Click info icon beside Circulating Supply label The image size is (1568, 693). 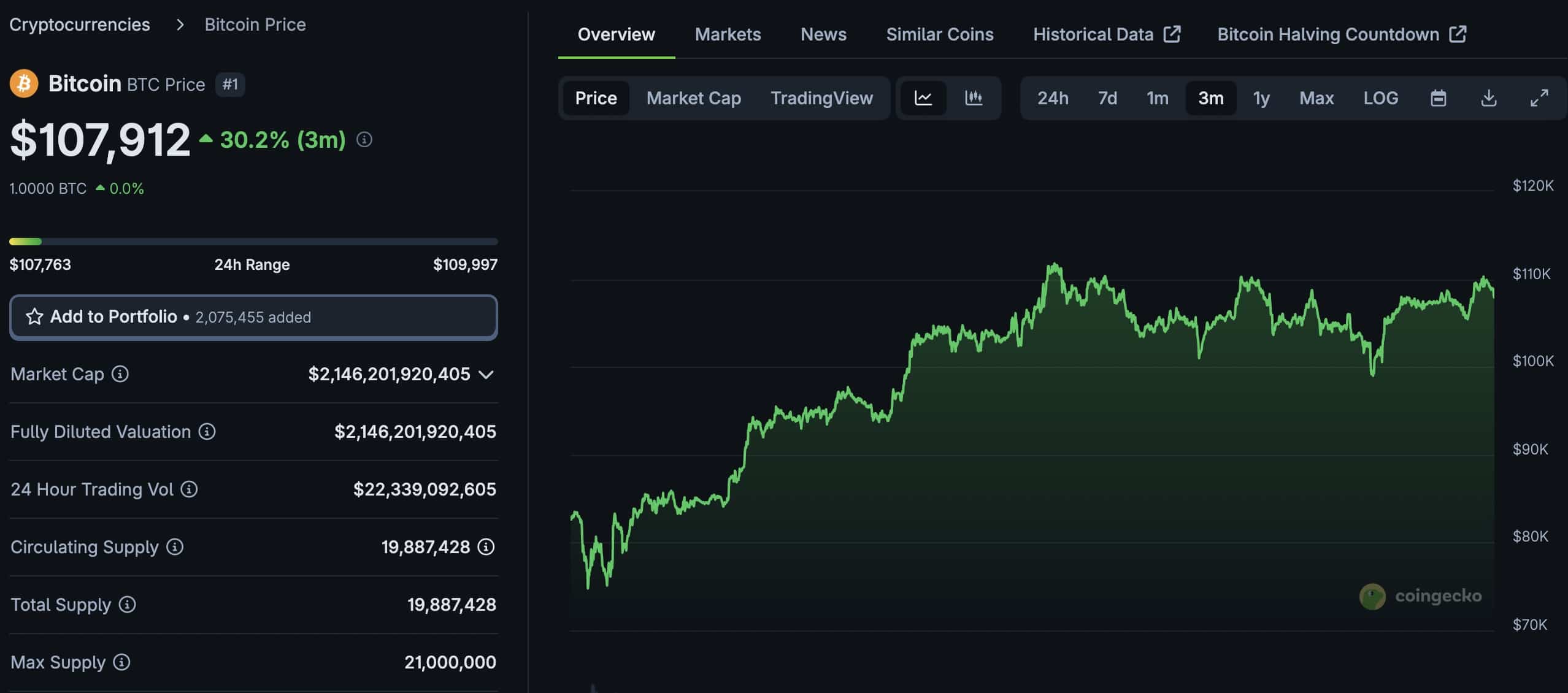point(175,547)
